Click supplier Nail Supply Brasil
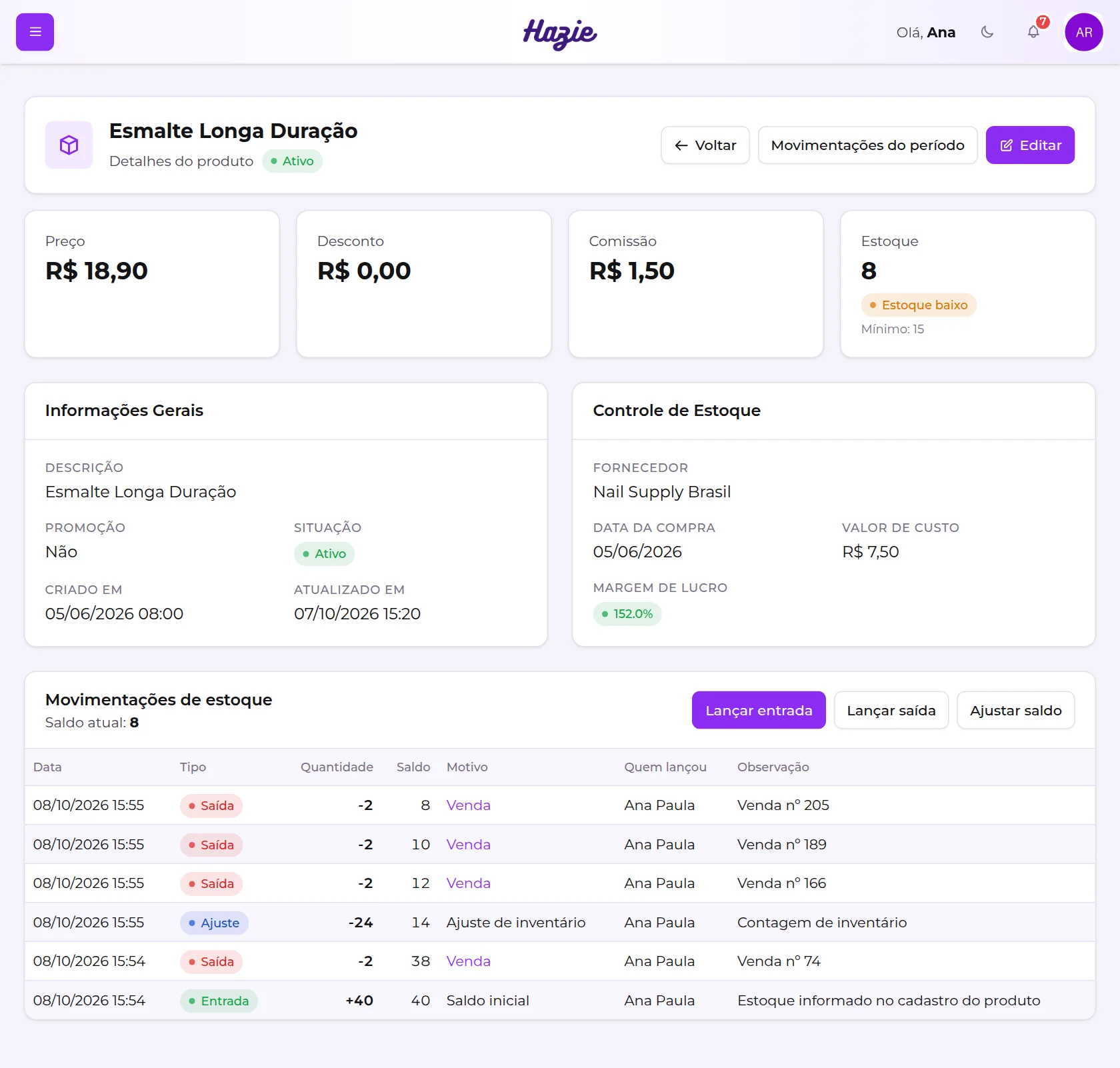This screenshot has width=1120, height=1068. [662, 491]
